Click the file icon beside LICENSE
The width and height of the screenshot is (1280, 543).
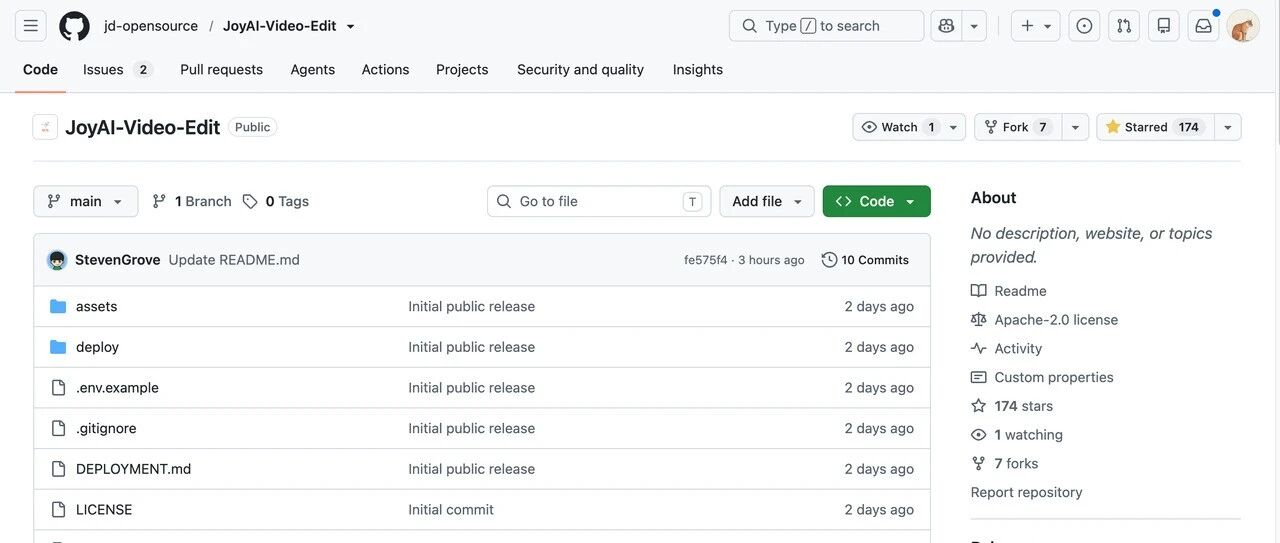point(58,510)
